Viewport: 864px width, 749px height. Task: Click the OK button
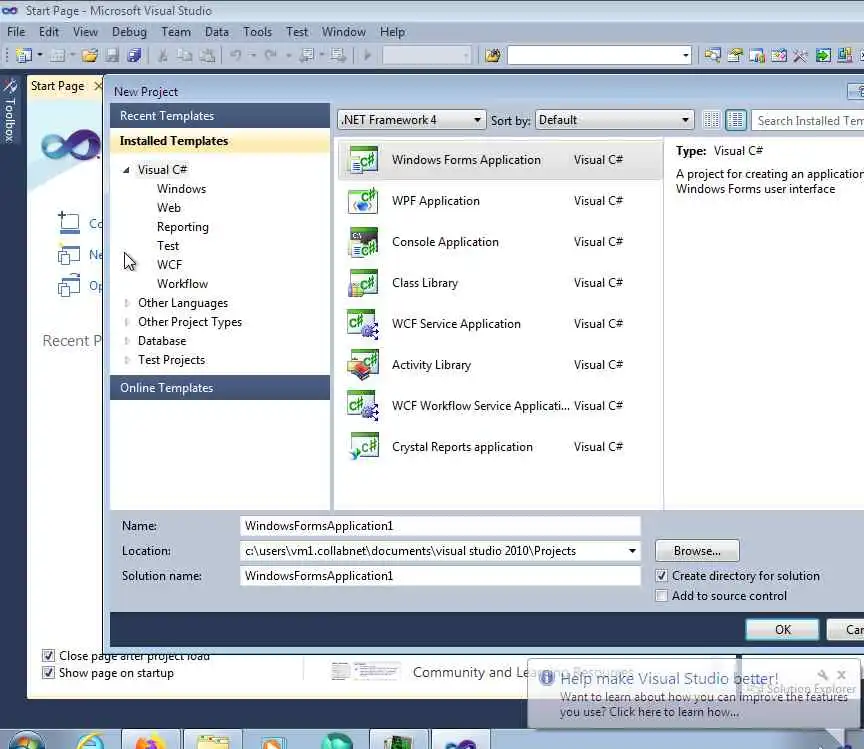782,629
